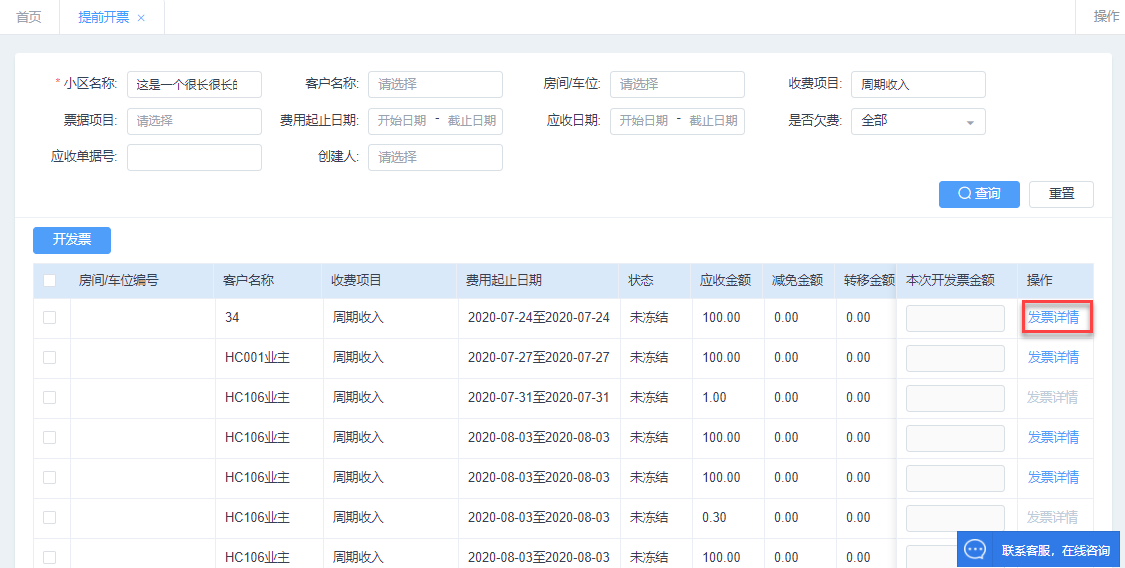This screenshot has width=1125, height=568.
Task: Click the HC001业主 name cell
Action: (x=257, y=357)
